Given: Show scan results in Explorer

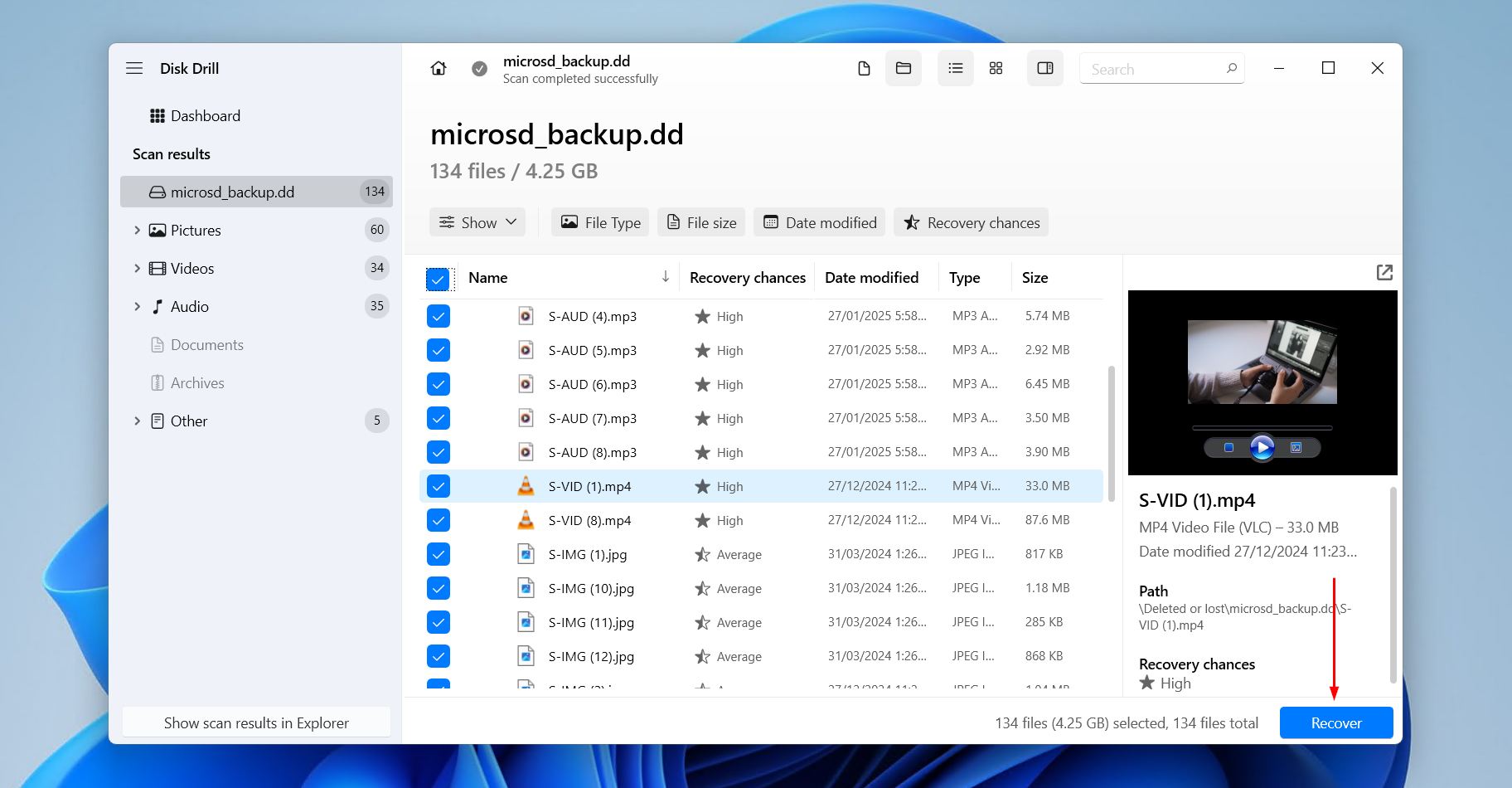Looking at the screenshot, I should pos(256,722).
